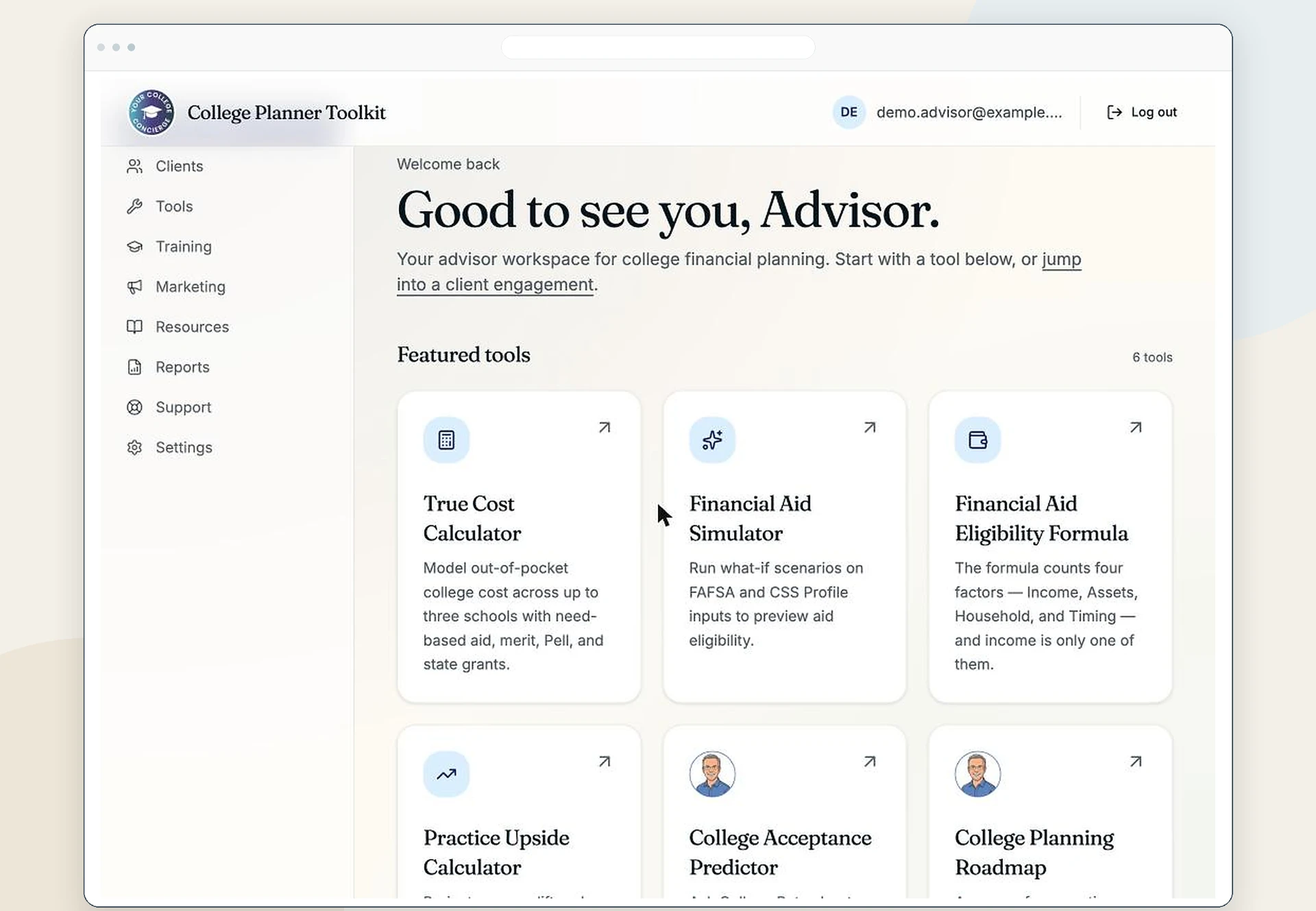This screenshot has width=1316, height=911.
Task: Open the Resources page
Action: [x=192, y=327]
